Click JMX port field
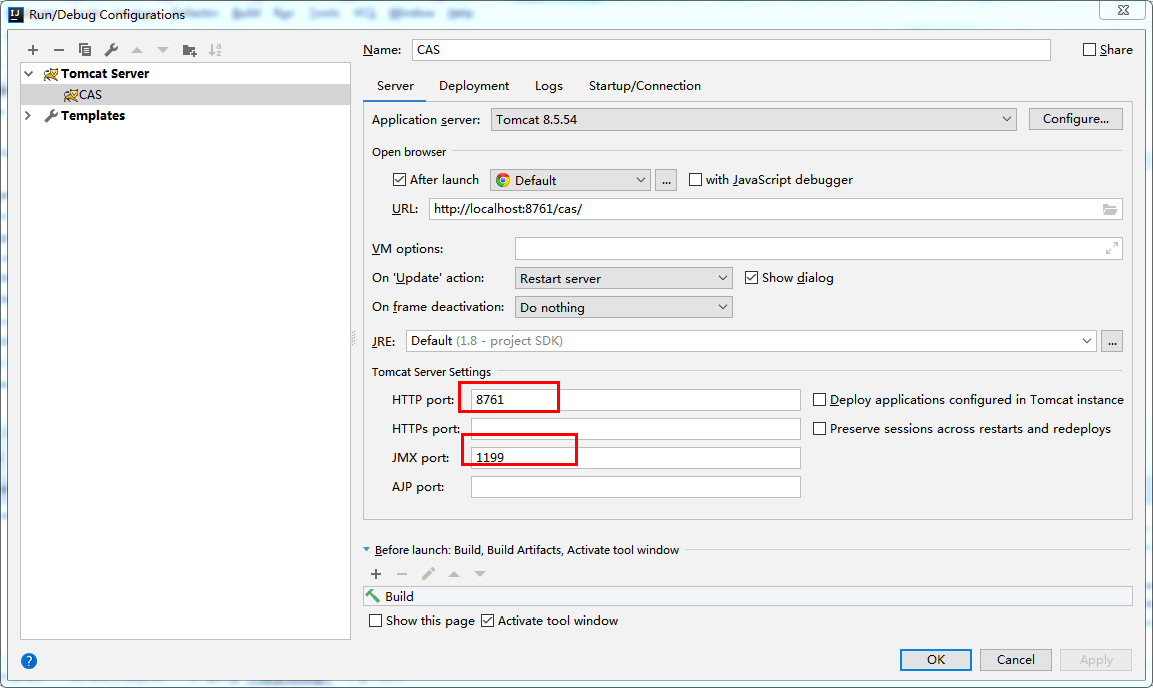 point(635,458)
